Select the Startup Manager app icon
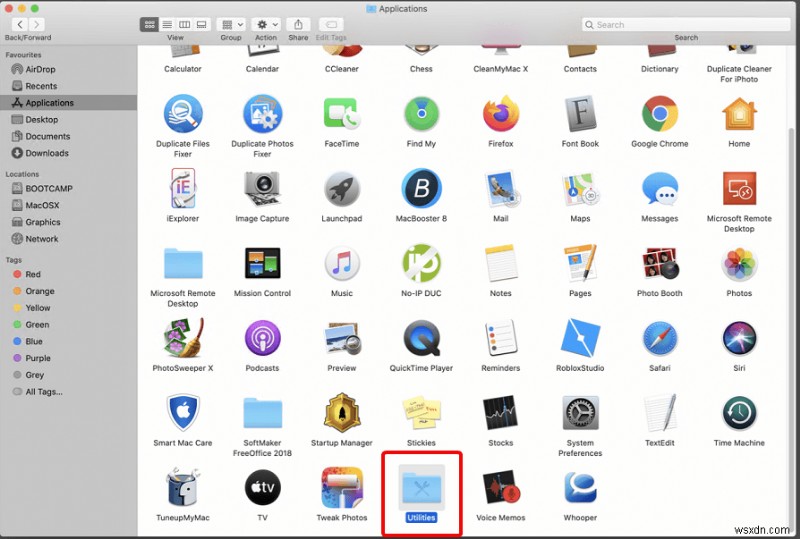 pos(342,412)
